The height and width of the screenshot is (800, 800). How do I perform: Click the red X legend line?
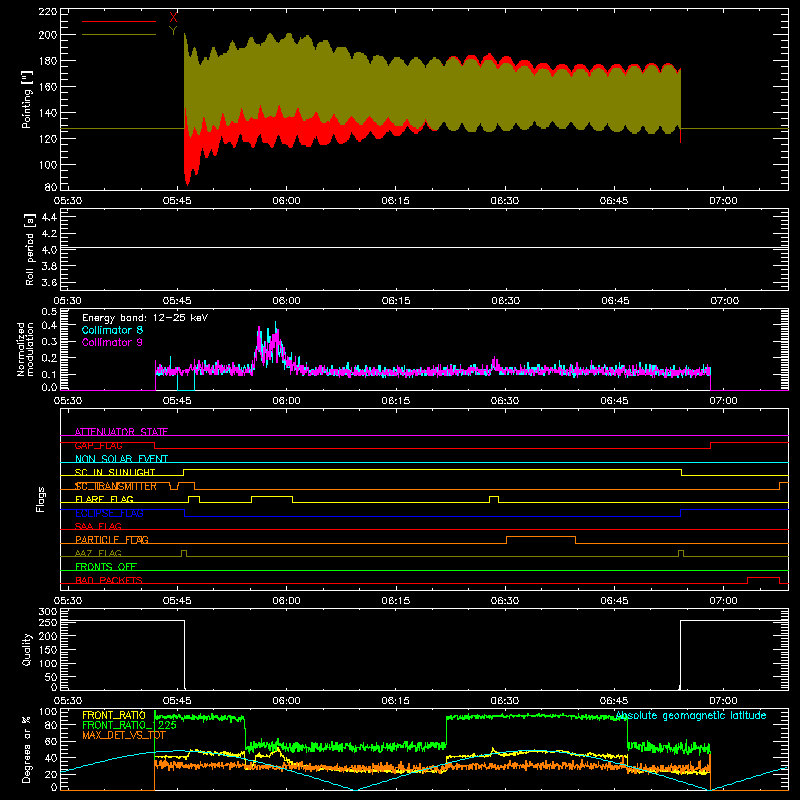coord(119,21)
